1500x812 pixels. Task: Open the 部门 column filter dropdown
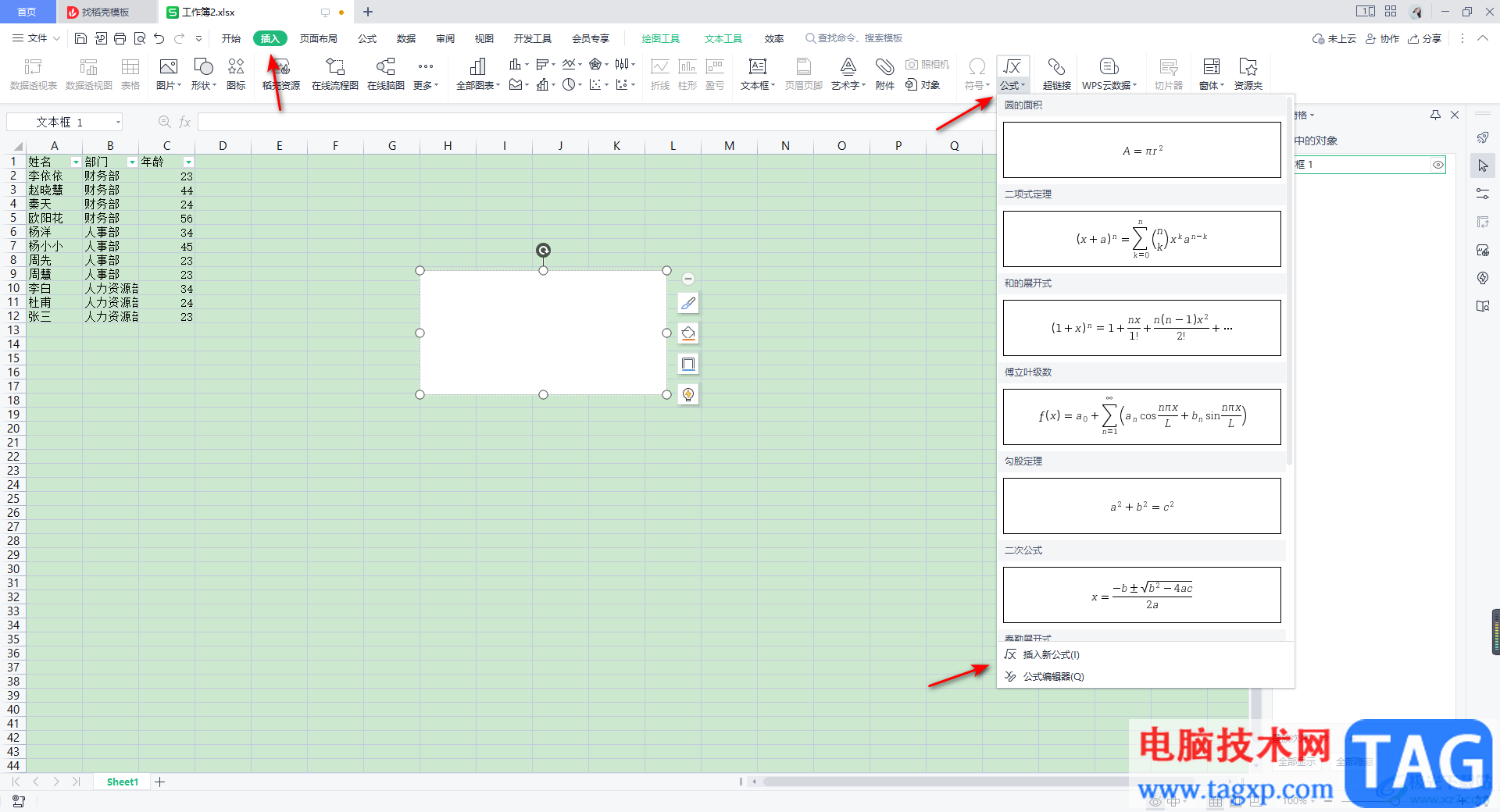click(x=132, y=162)
